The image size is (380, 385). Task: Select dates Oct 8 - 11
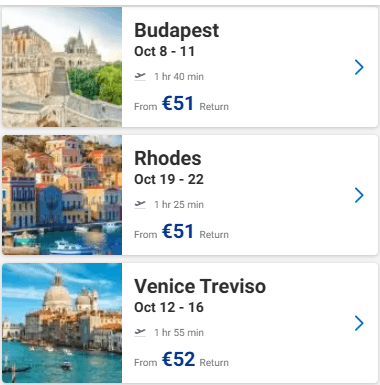click(164, 51)
